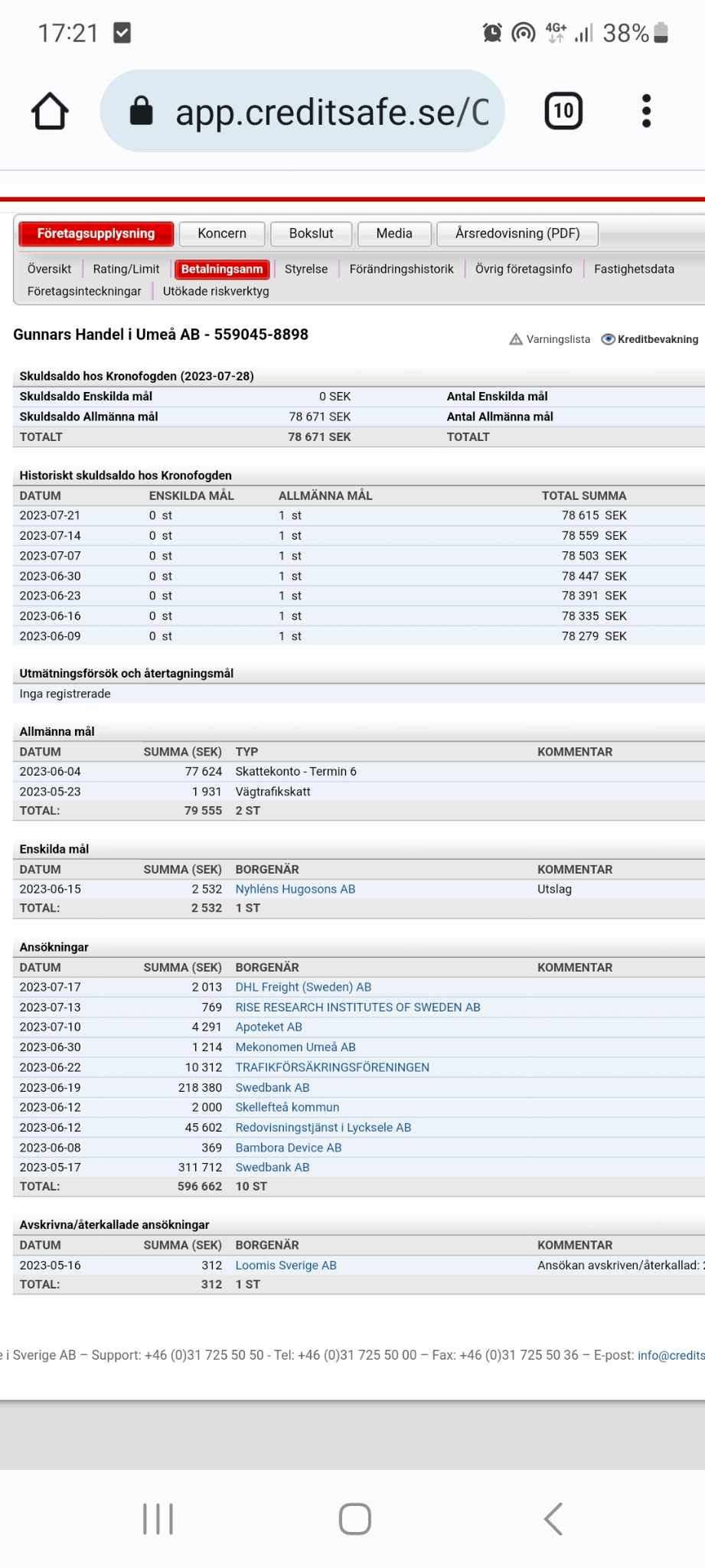Select the Vägtrafikskatt entry
This screenshot has width=705, height=1568.
[273, 792]
